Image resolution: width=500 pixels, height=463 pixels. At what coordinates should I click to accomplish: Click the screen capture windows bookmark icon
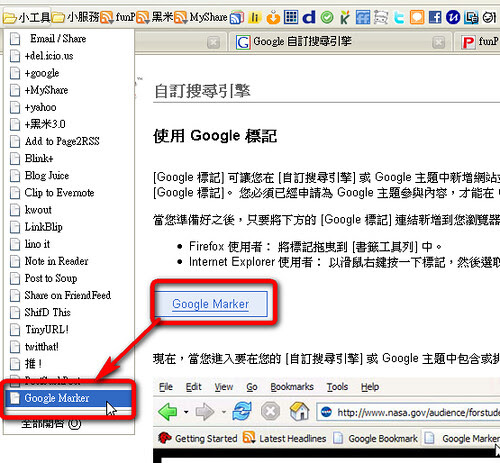(471, 17)
